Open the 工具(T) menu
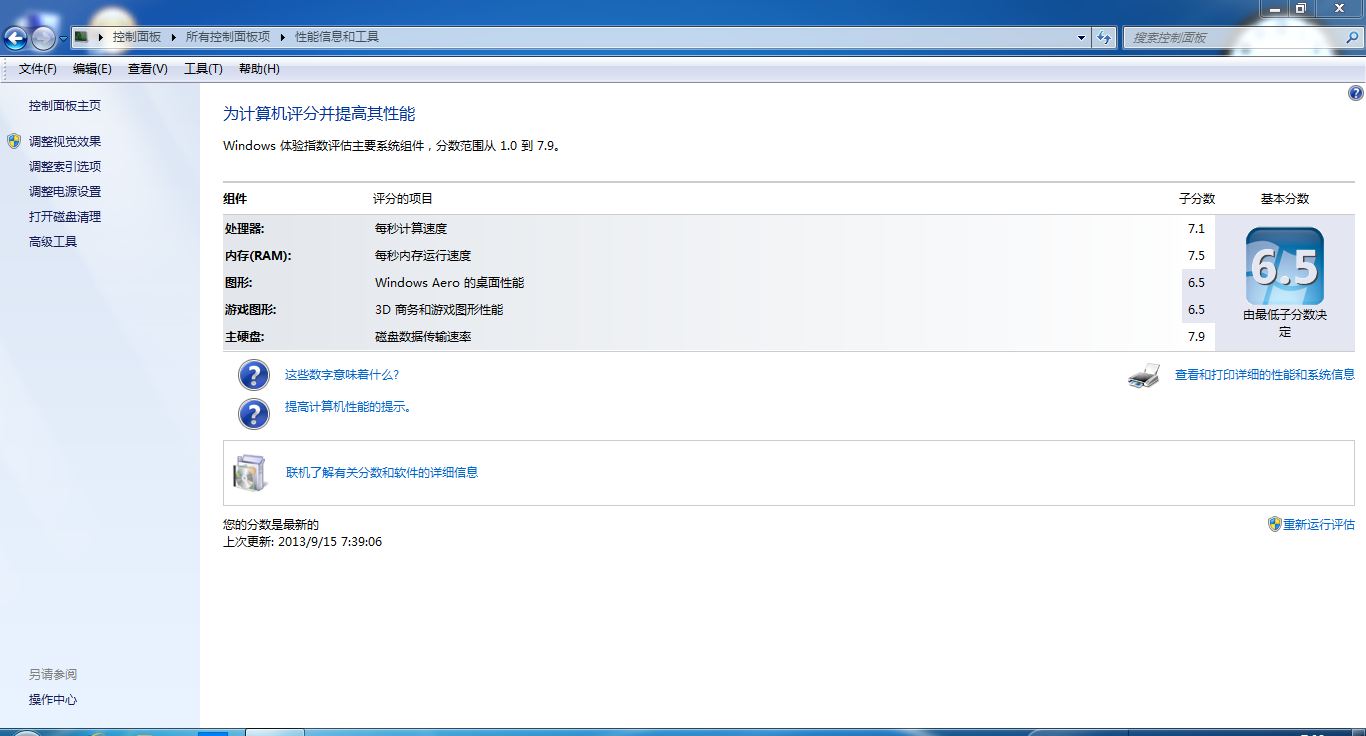Image resolution: width=1366 pixels, height=736 pixels. [203, 69]
